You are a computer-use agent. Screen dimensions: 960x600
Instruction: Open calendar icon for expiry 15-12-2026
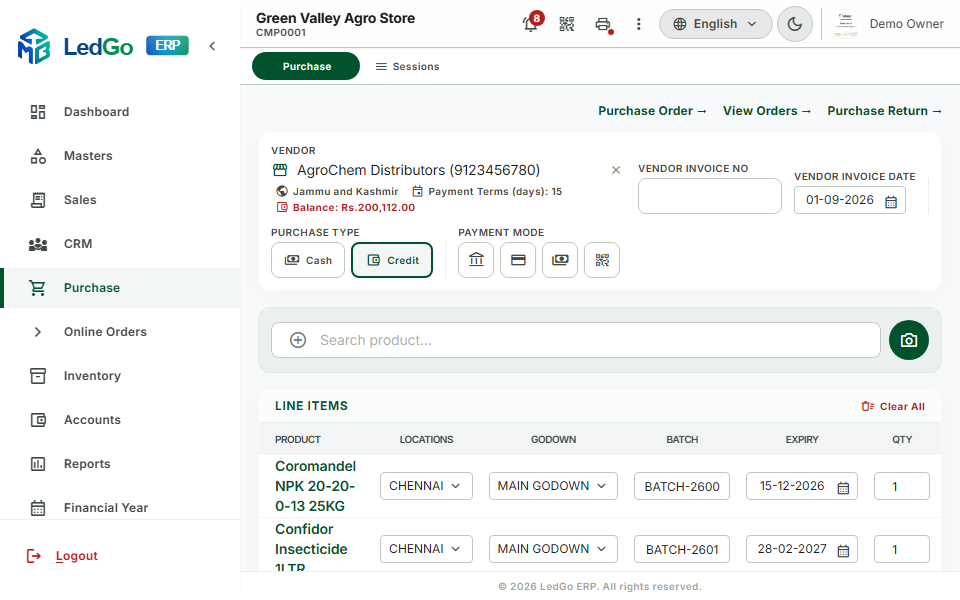point(843,488)
